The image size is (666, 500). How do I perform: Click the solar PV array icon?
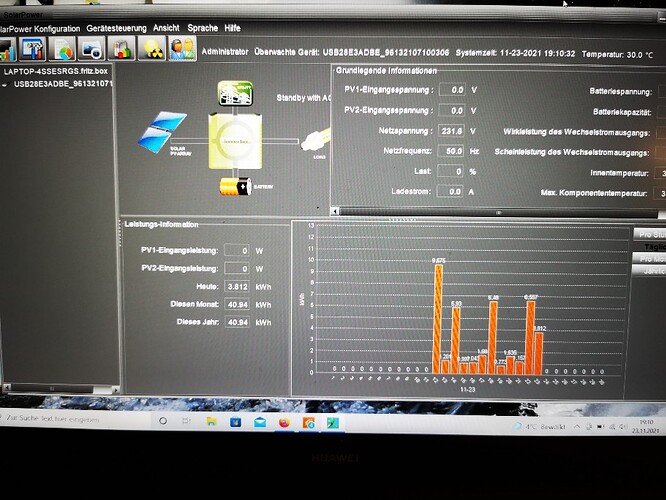161,132
